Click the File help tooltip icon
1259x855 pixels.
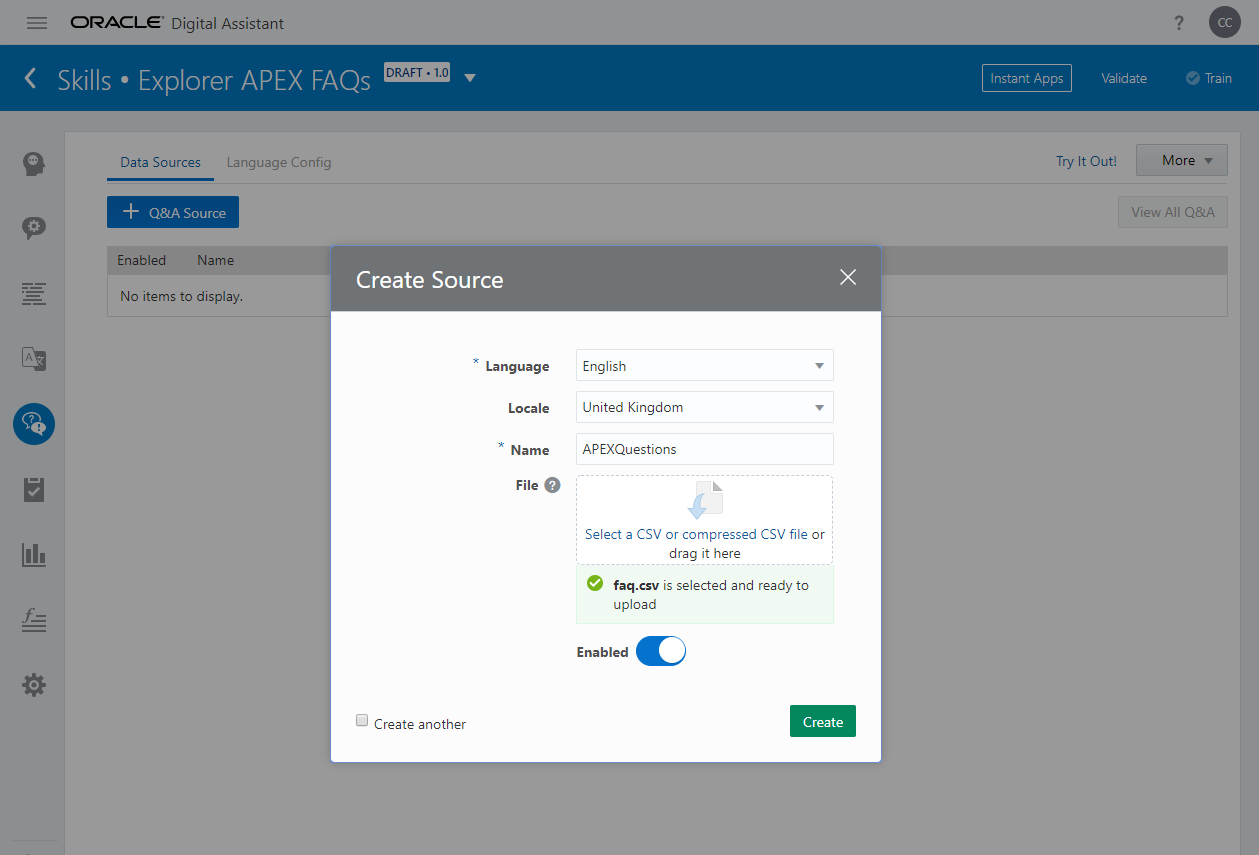click(552, 485)
